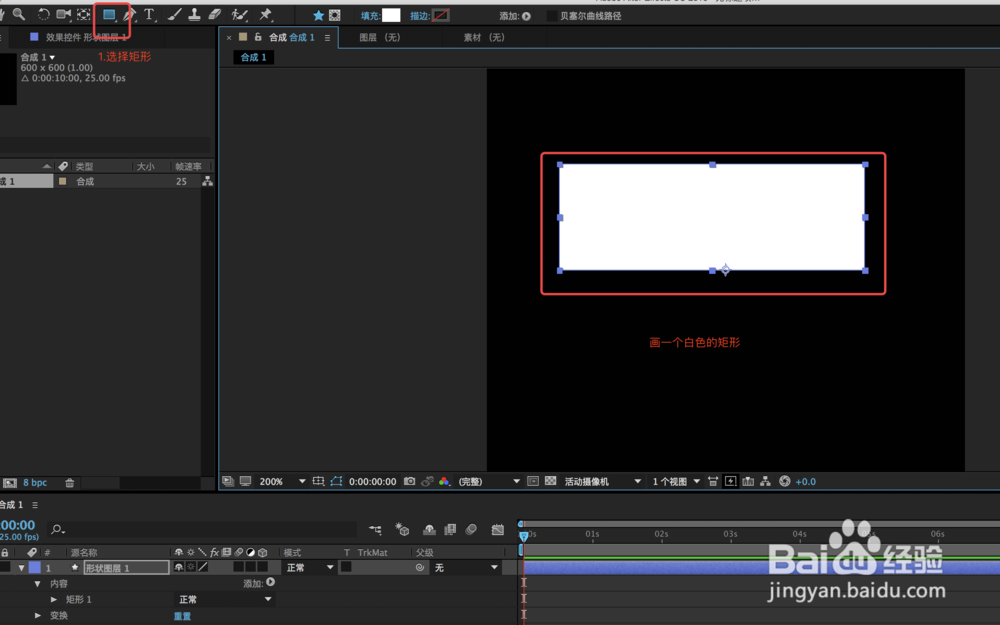Viewport: 1000px width, 625px height.
Task: Open the 活动摄像机 camera dropdown
Action: 602,482
